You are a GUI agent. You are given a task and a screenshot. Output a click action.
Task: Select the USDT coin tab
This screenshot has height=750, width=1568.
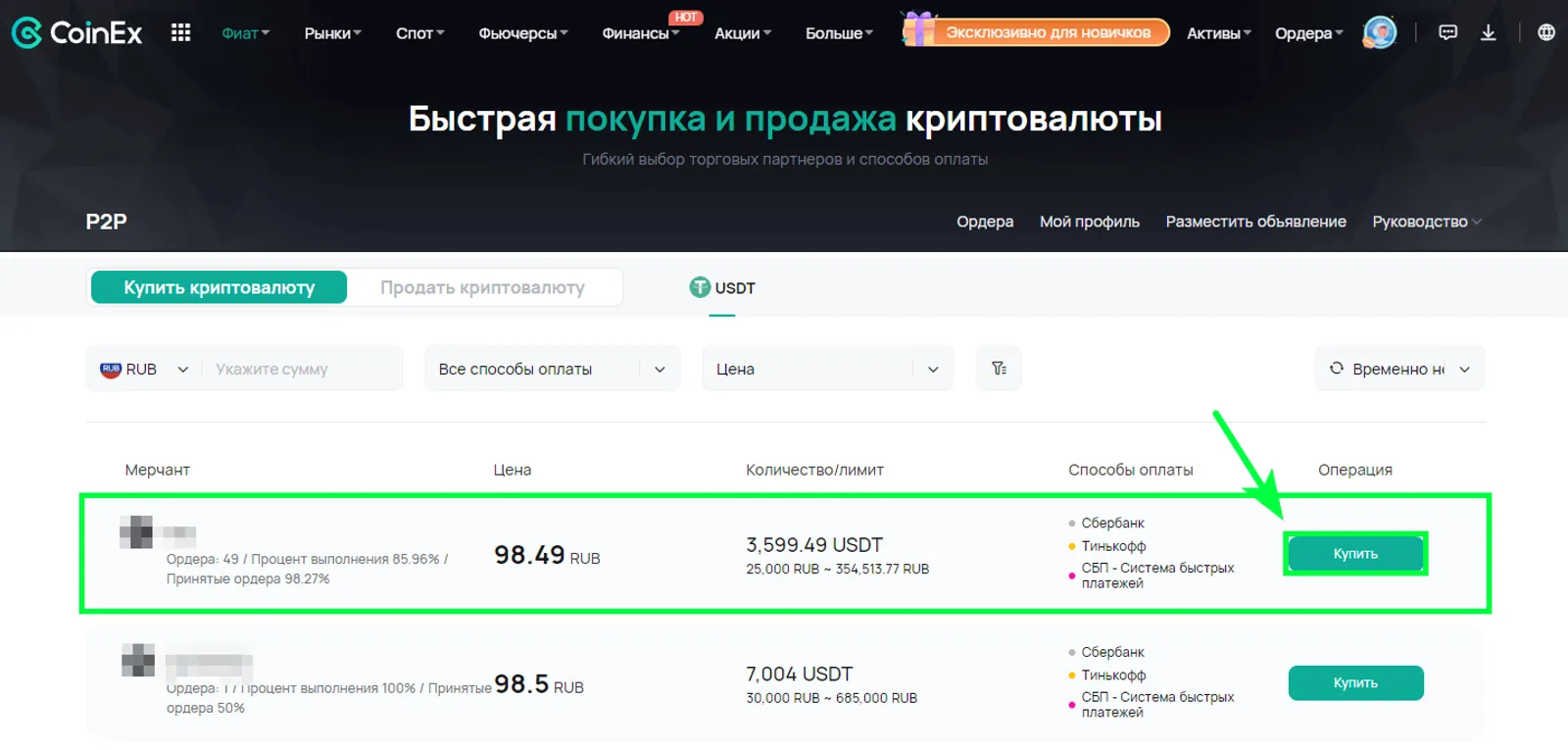(722, 288)
